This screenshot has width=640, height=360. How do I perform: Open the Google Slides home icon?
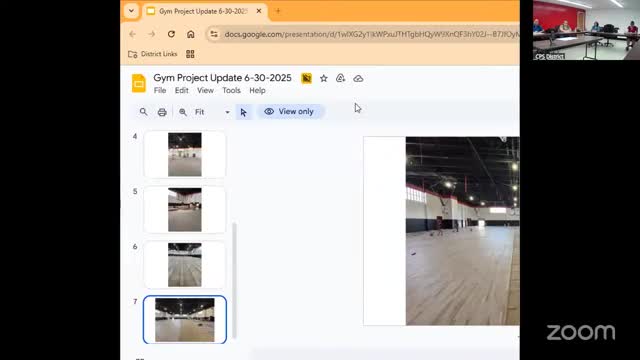pyautogui.click(x=139, y=84)
